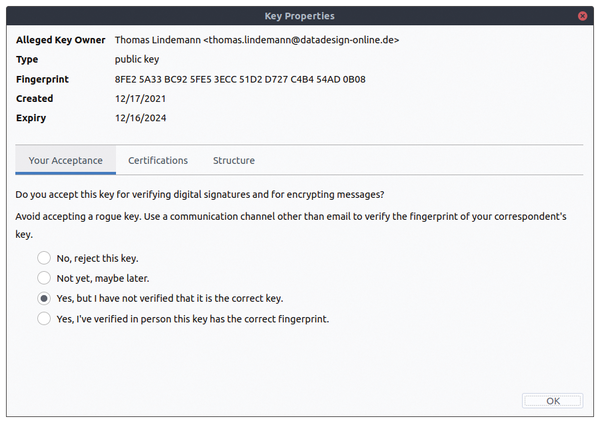
Task: Switch to the Certifications tab
Action: click(x=158, y=160)
